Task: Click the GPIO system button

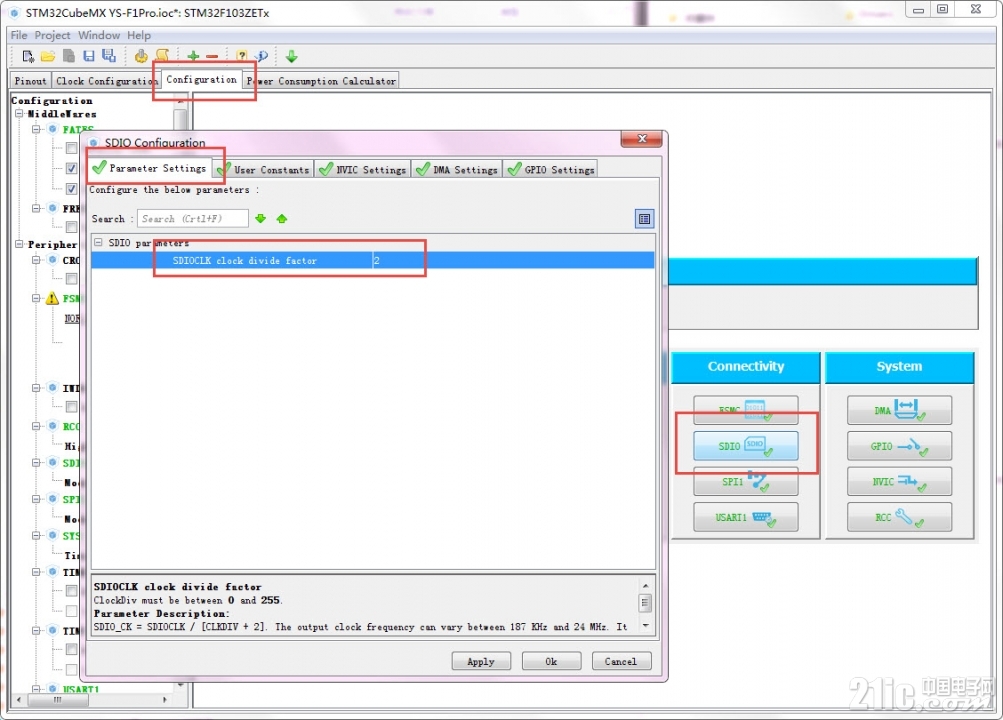Action: (x=899, y=446)
